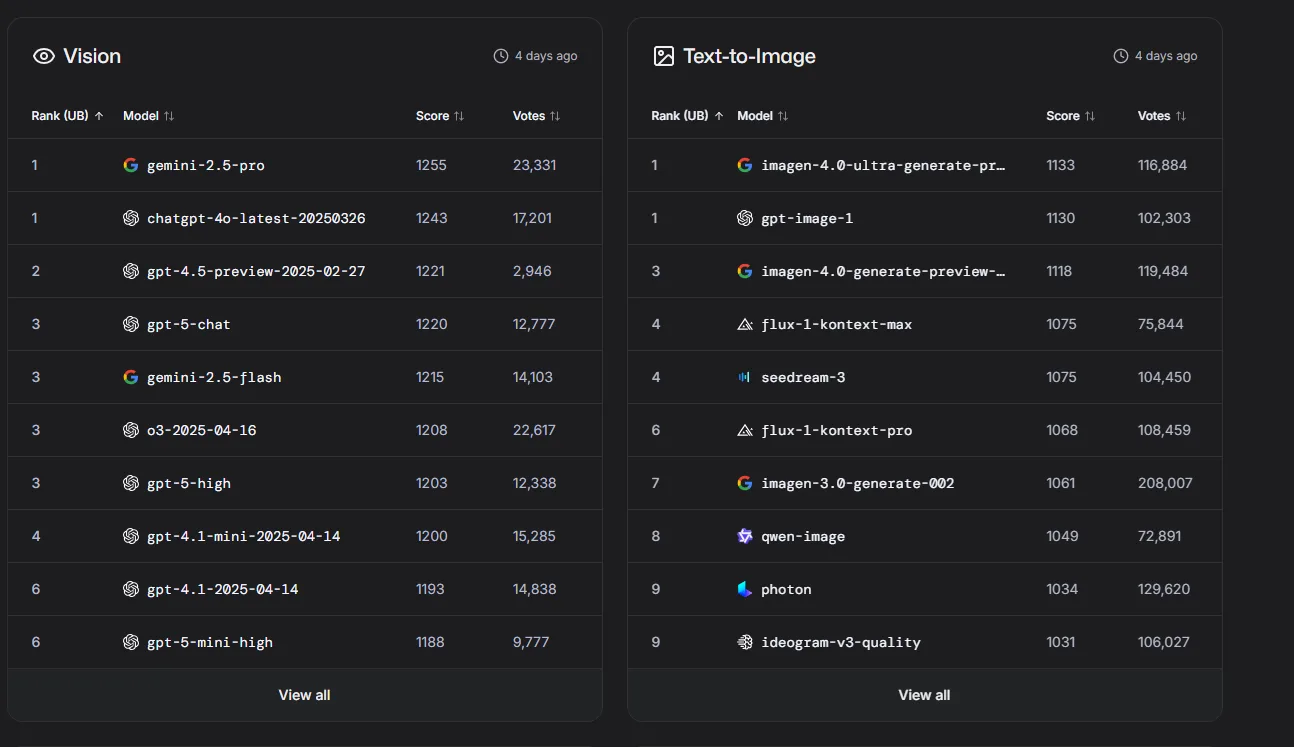Click the OpenAI icon beside chatgpt-4o-latest-20250326
Screen dimensions: 1294x747
[131, 218]
